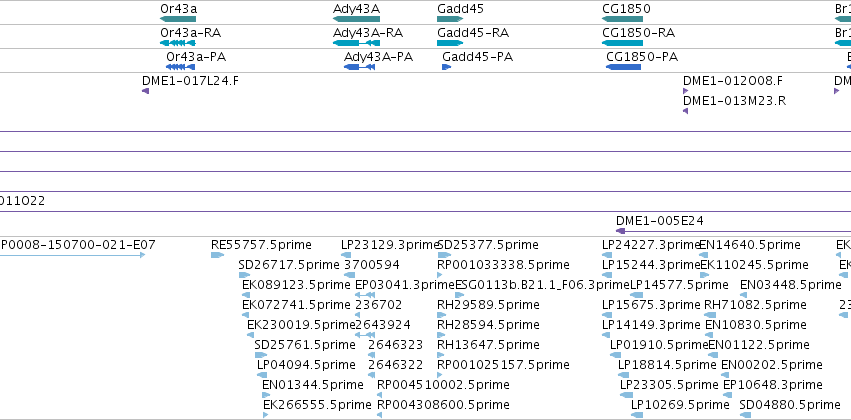This screenshot has height=420, width=851.
Task: Select EK230019.5prime feature
Action: (250, 335)
